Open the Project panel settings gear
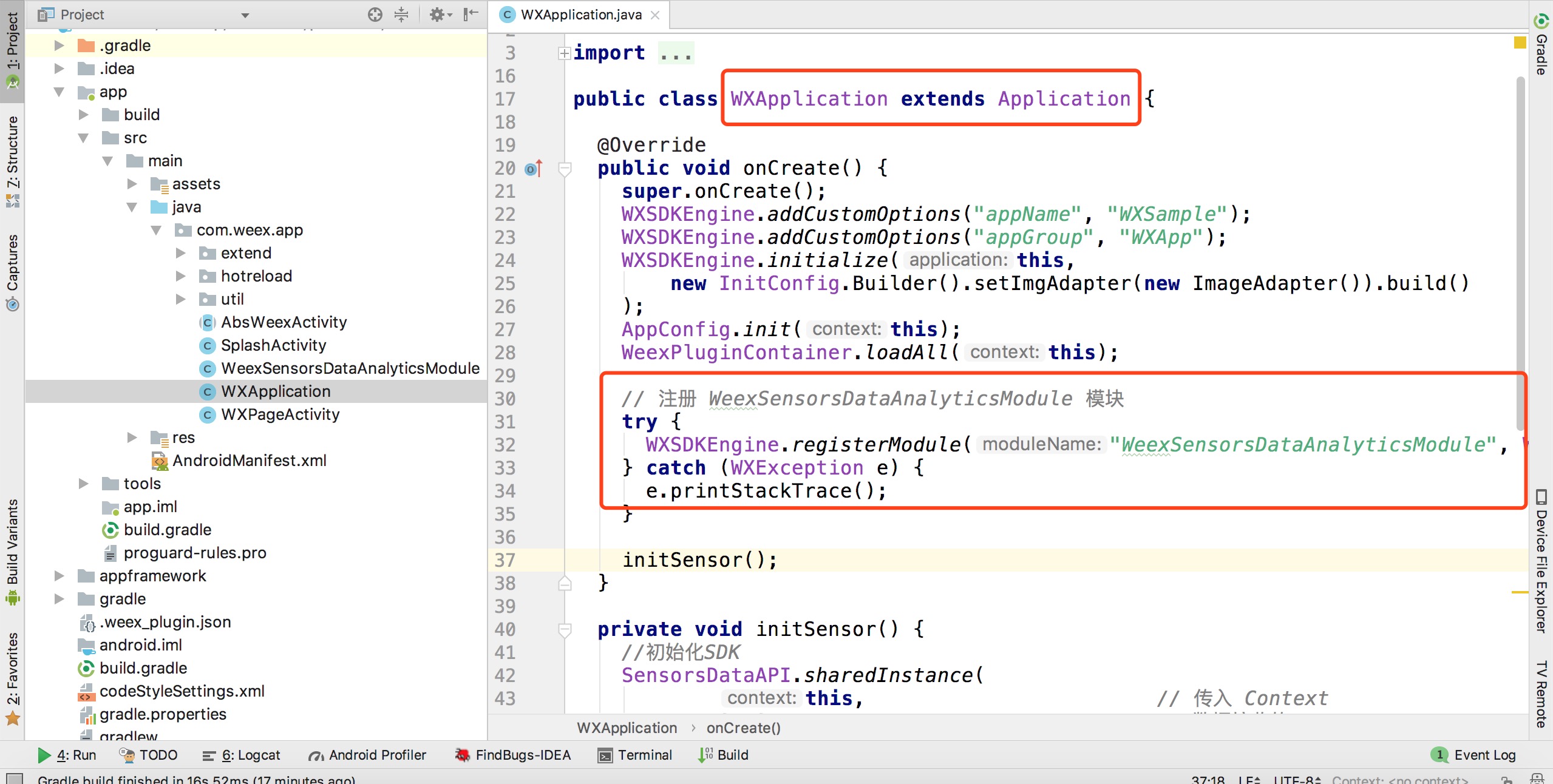 (x=440, y=14)
